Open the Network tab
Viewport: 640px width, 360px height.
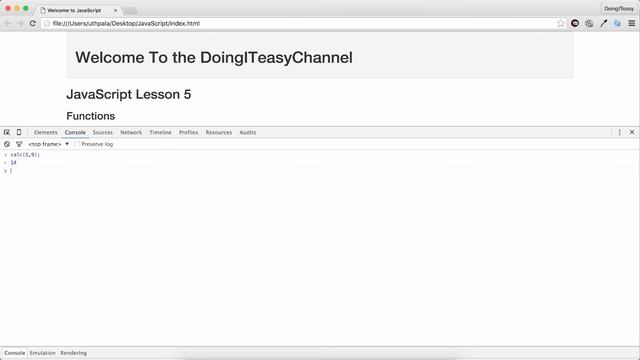131,132
